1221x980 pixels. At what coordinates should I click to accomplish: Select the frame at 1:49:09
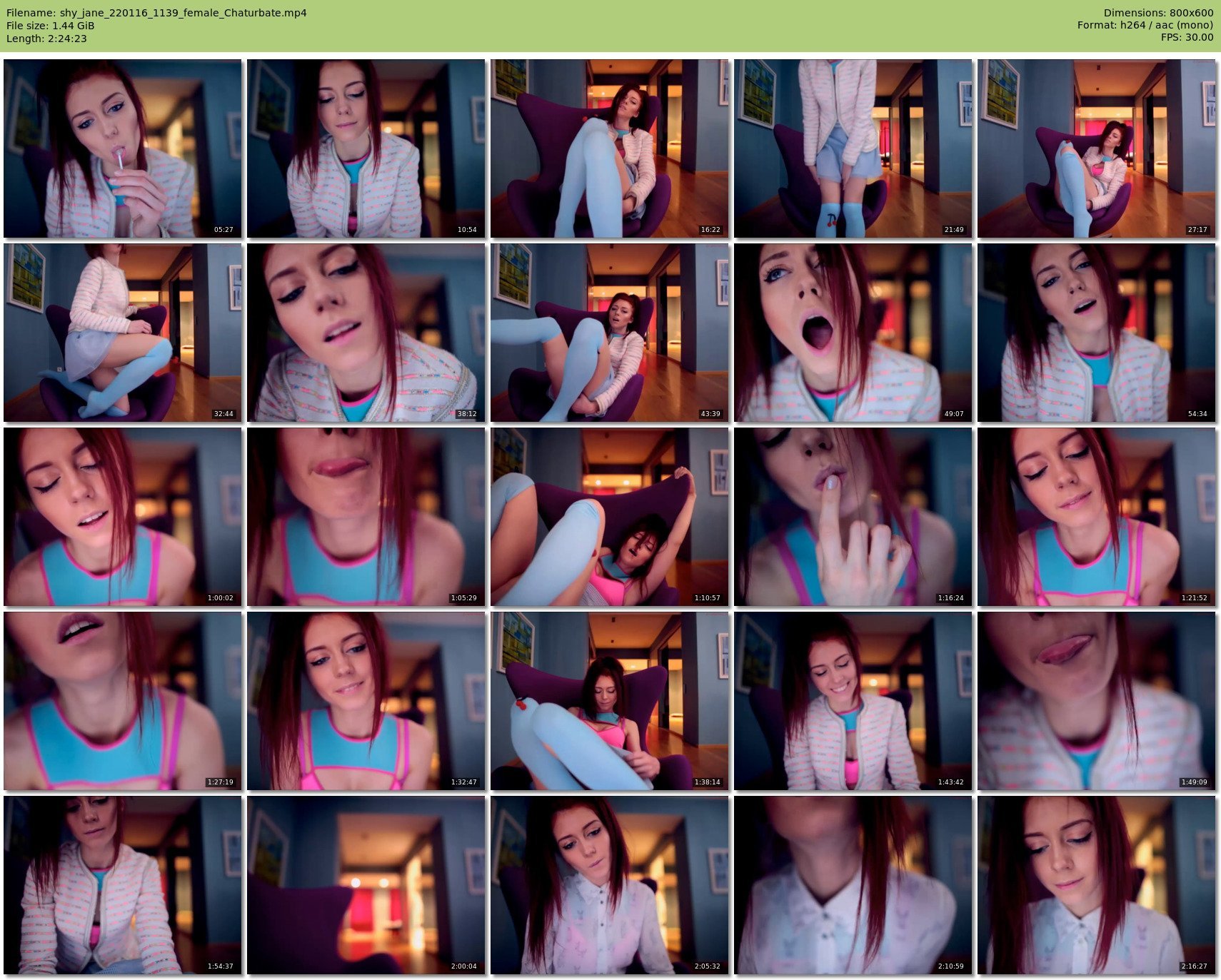(1097, 701)
